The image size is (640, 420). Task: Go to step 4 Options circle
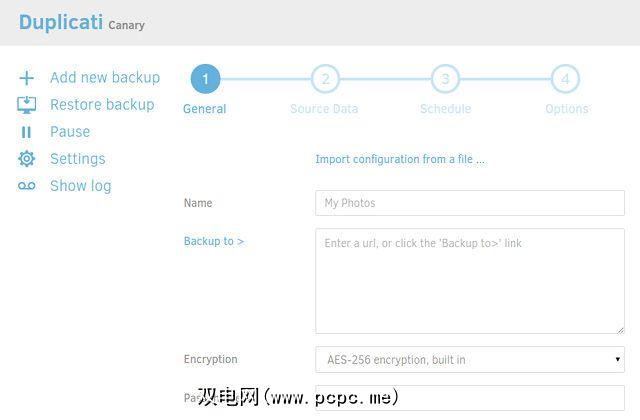[565, 79]
